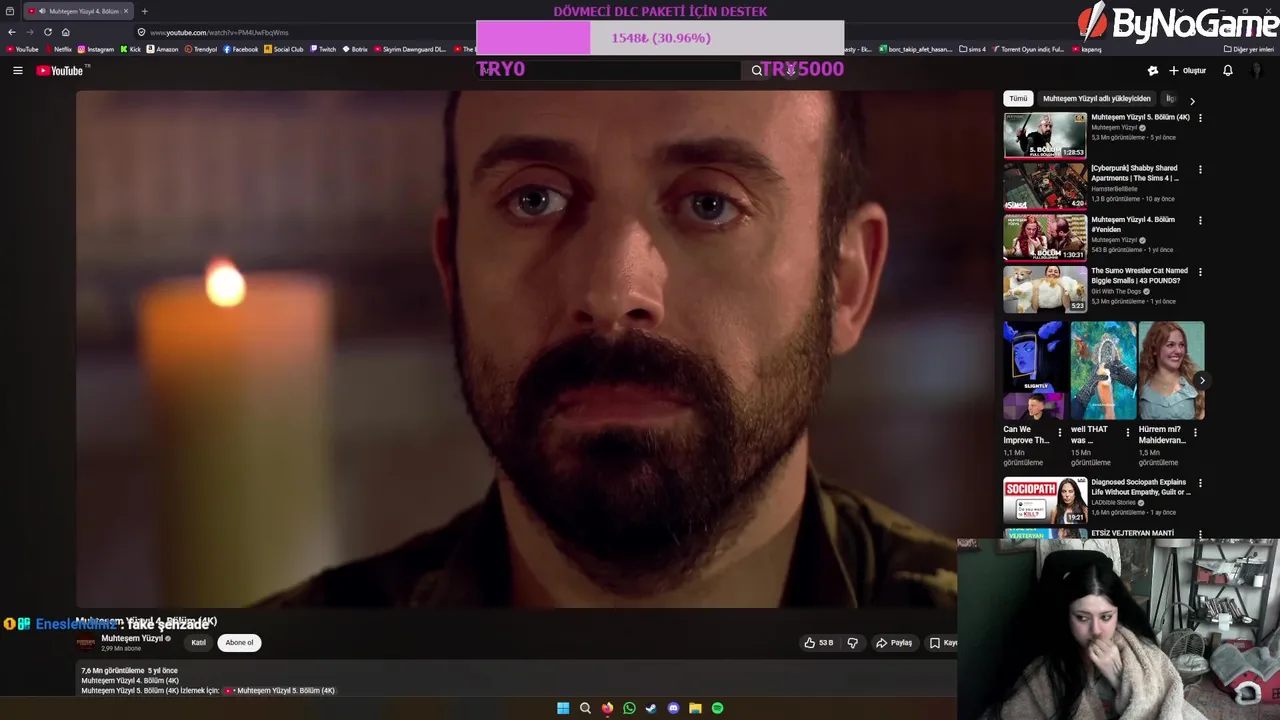Open the Skyrim Dawnguard DL bookmark
This screenshot has width=1280, height=720.
[x=410, y=49]
